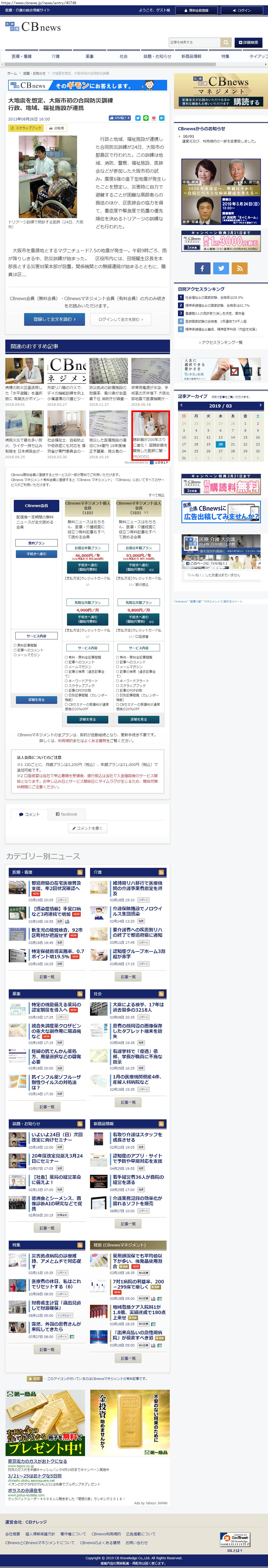Click the 詳細検索 button
This screenshot has height=1568, width=268.
[249, 43]
